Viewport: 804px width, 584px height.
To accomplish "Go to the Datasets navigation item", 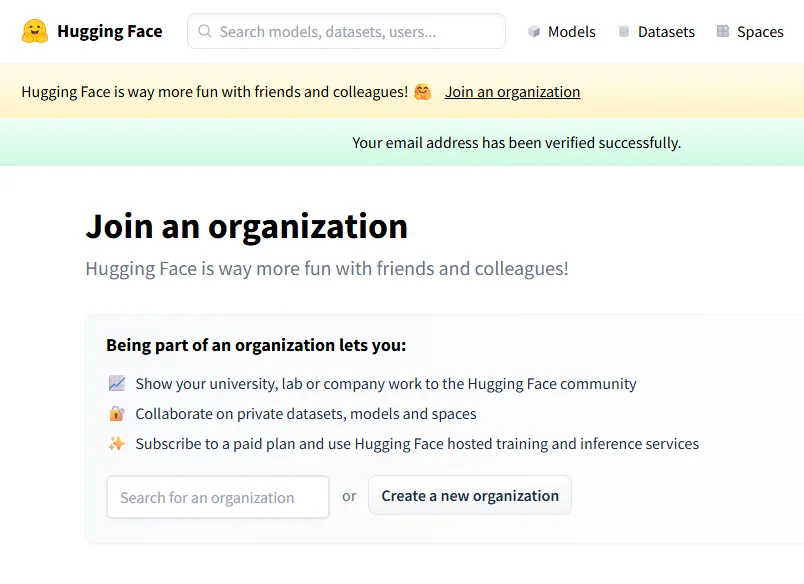I will click(666, 32).
